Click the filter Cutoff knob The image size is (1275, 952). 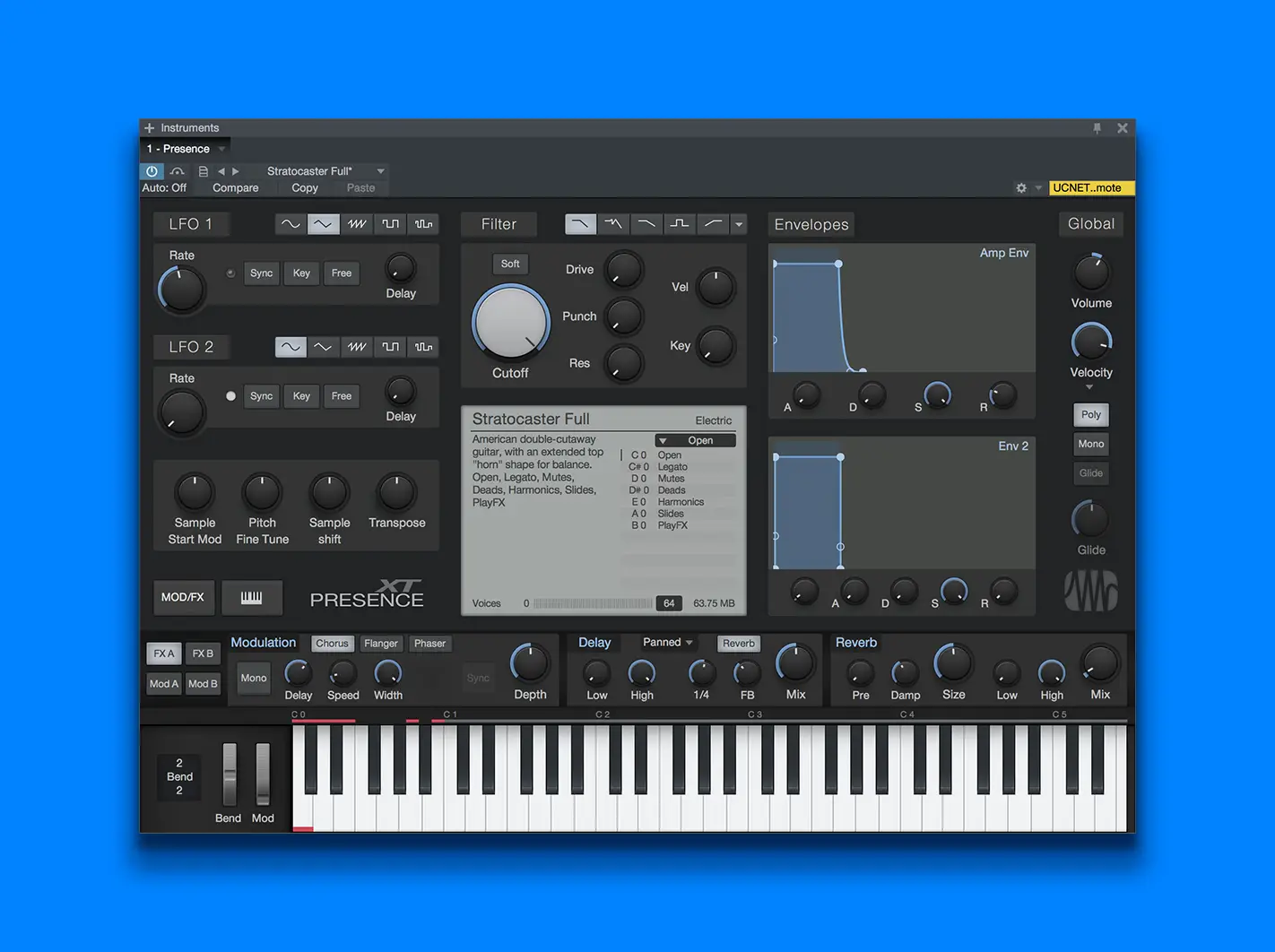click(510, 323)
